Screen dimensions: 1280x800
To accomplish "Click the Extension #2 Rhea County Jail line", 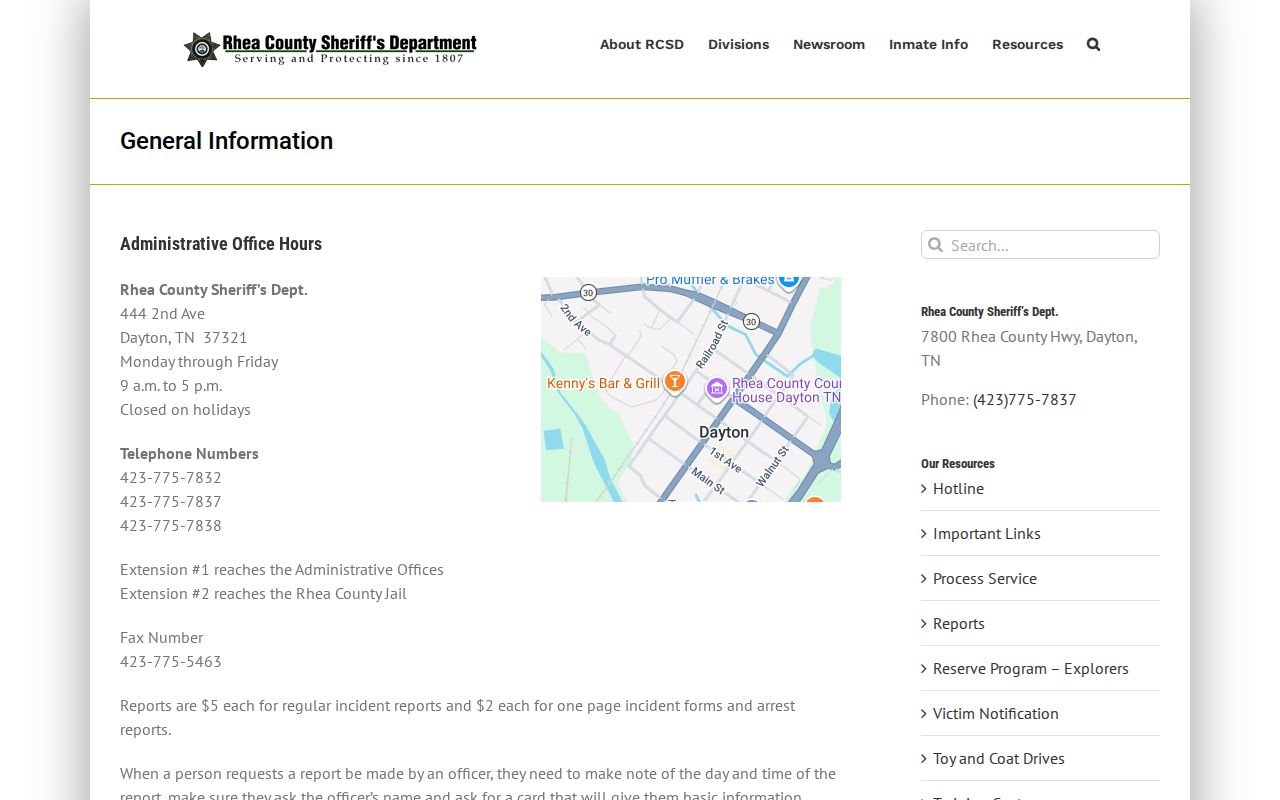I will (263, 593).
